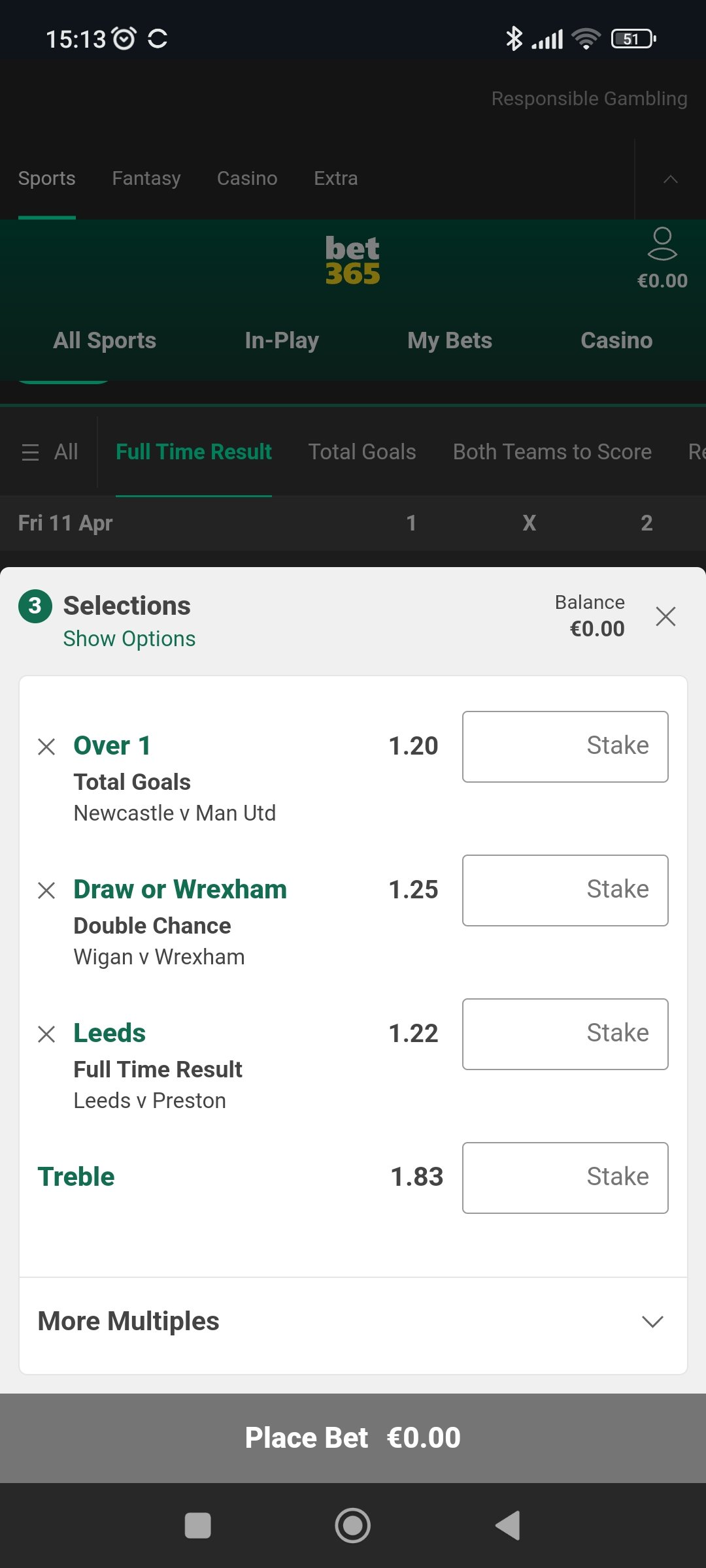Open the Responsible Gambling link
This screenshot has width=706, height=1568.
coord(589,99)
